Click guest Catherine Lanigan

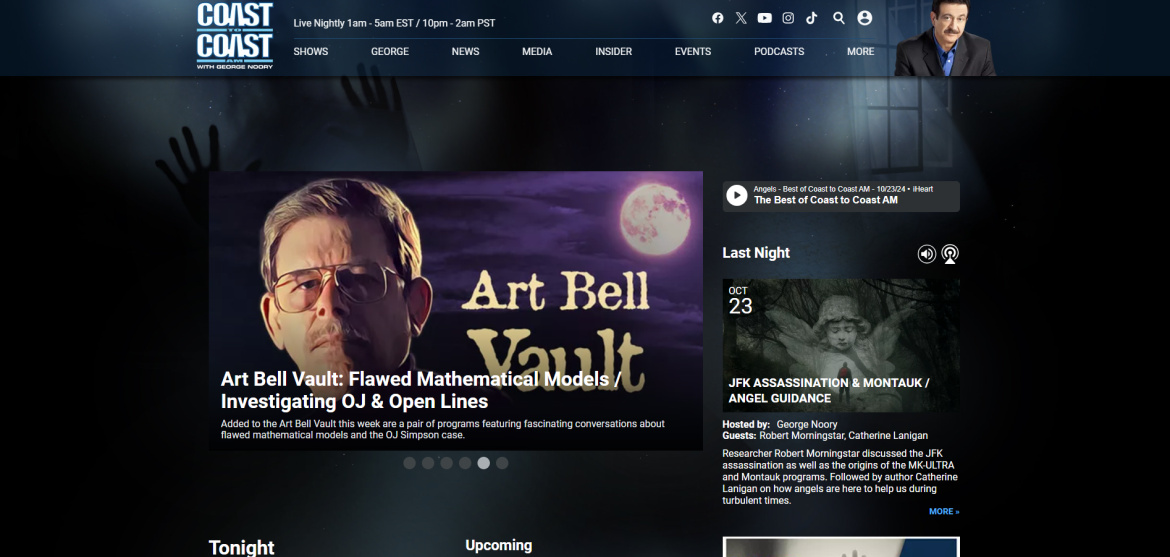[888, 435]
